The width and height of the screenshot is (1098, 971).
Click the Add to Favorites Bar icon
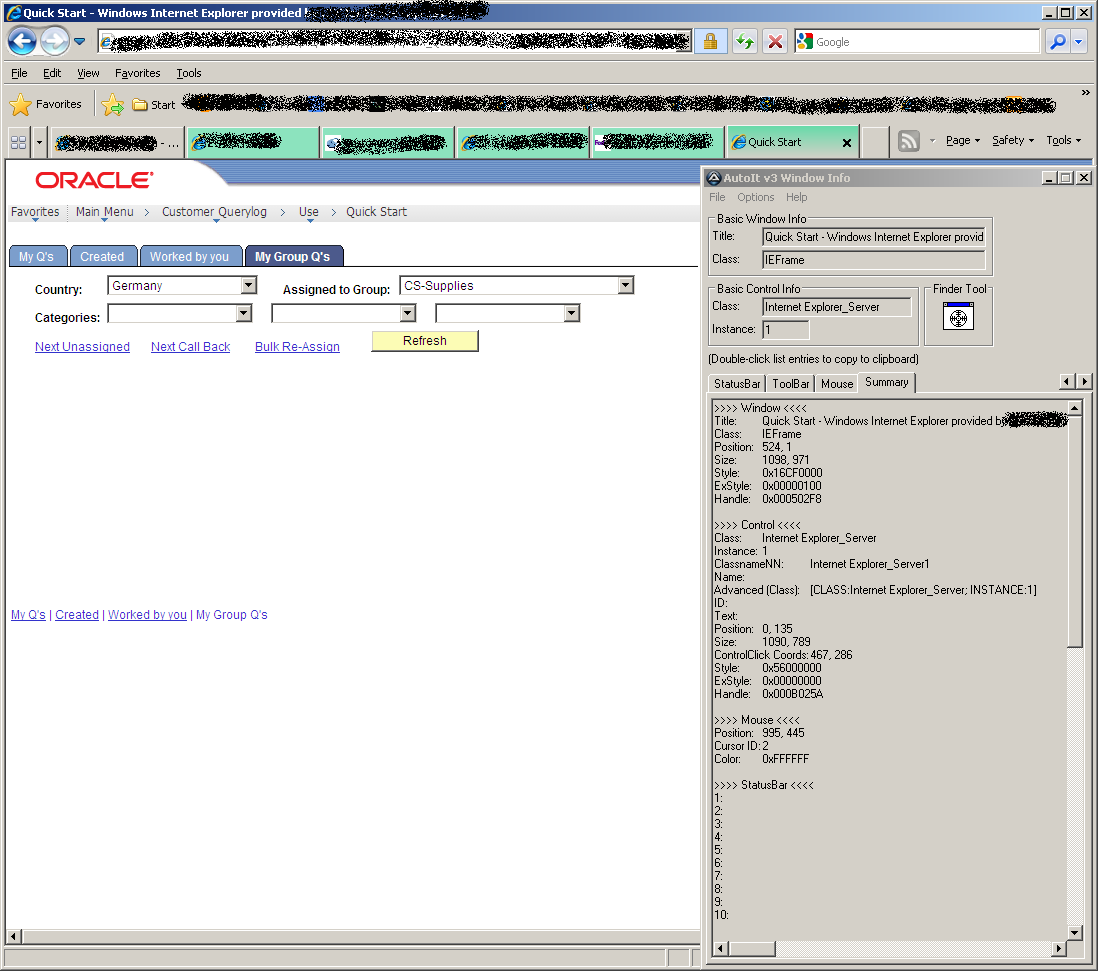[113, 104]
